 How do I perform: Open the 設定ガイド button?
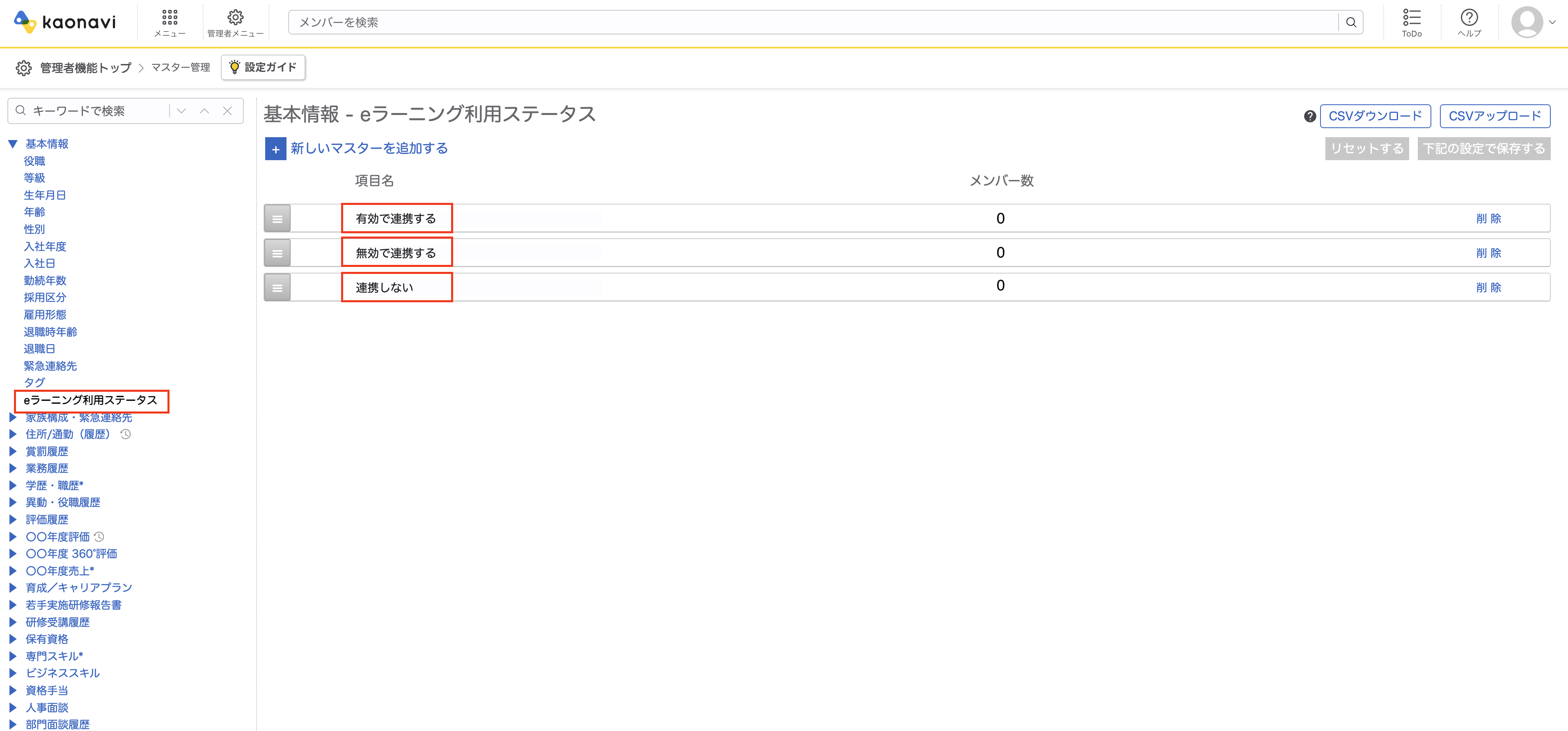pos(263,67)
